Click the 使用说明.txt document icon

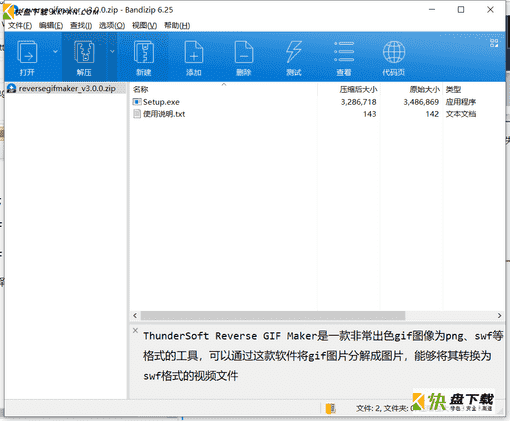coord(137,114)
